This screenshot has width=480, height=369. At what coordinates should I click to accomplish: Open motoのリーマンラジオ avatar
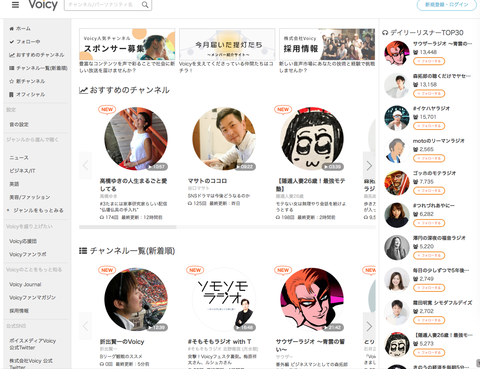coord(397,150)
